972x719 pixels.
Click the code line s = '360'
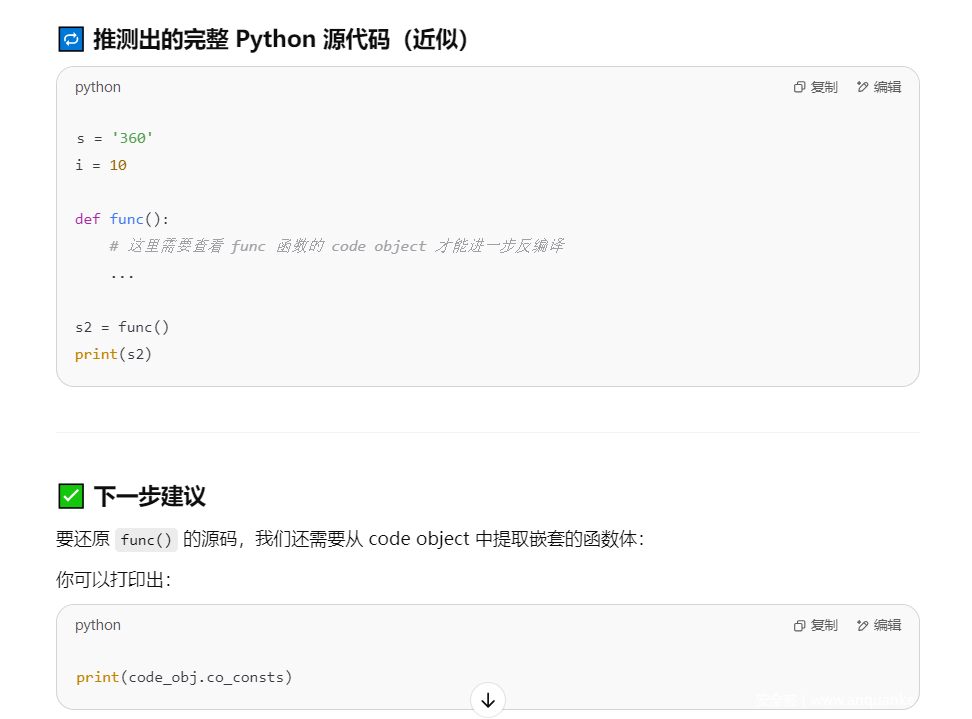[x=114, y=138]
